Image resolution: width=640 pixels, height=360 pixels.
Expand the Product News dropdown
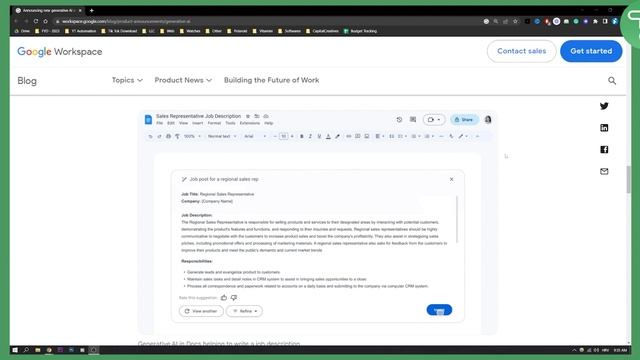[x=183, y=80]
